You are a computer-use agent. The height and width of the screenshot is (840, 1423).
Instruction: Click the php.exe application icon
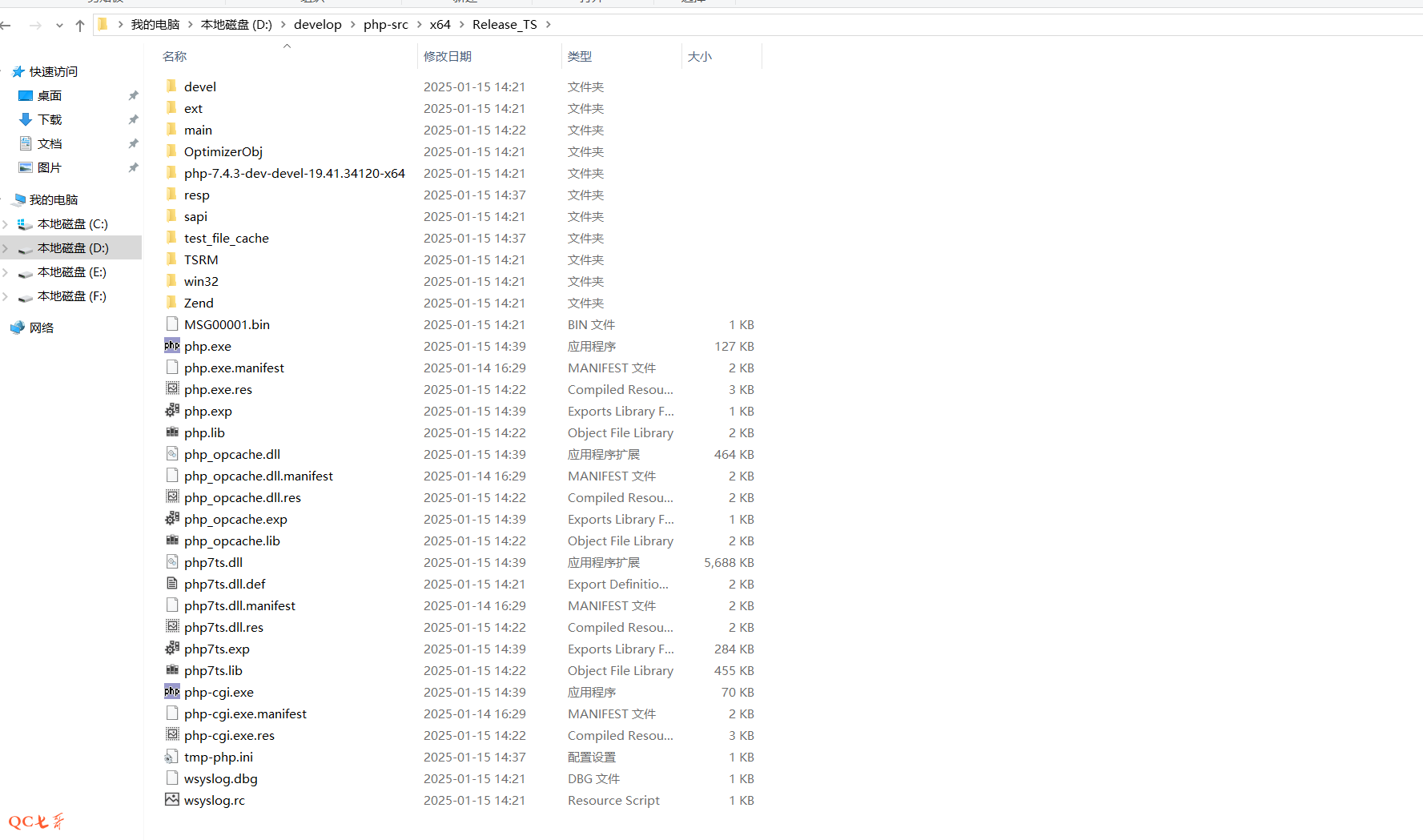tap(171, 346)
